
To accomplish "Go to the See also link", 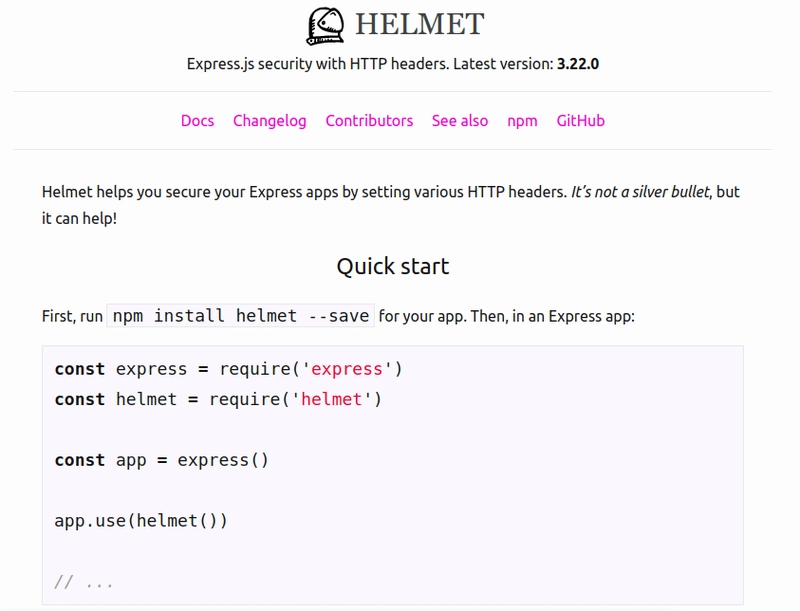I will (x=460, y=121).
